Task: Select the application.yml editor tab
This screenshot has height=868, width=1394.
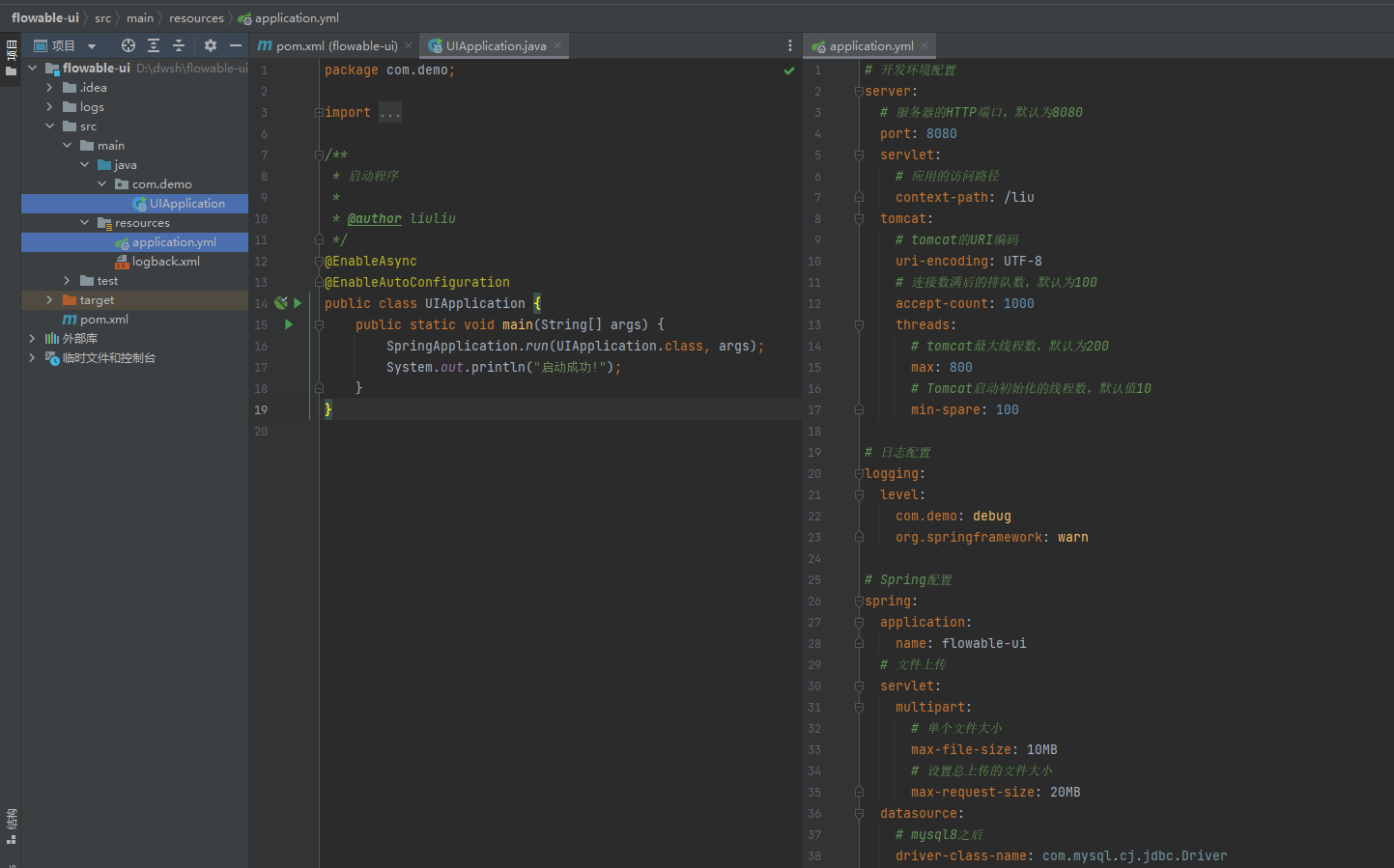Action: (870, 45)
